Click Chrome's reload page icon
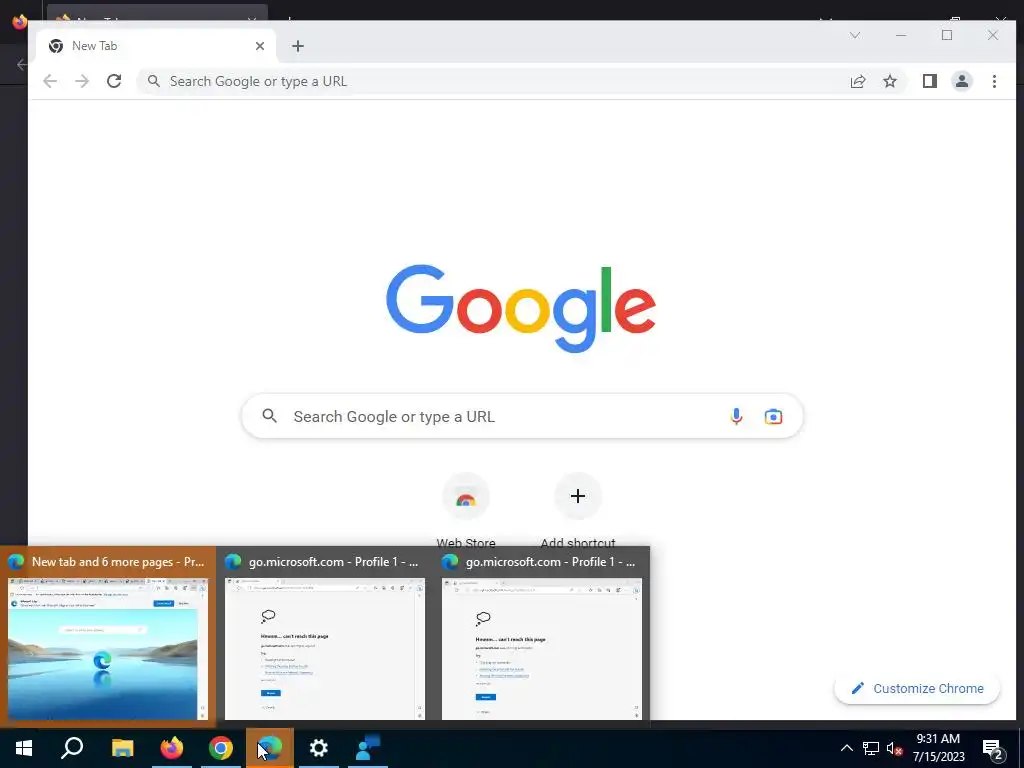The height and width of the screenshot is (768, 1024). tap(114, 81)
